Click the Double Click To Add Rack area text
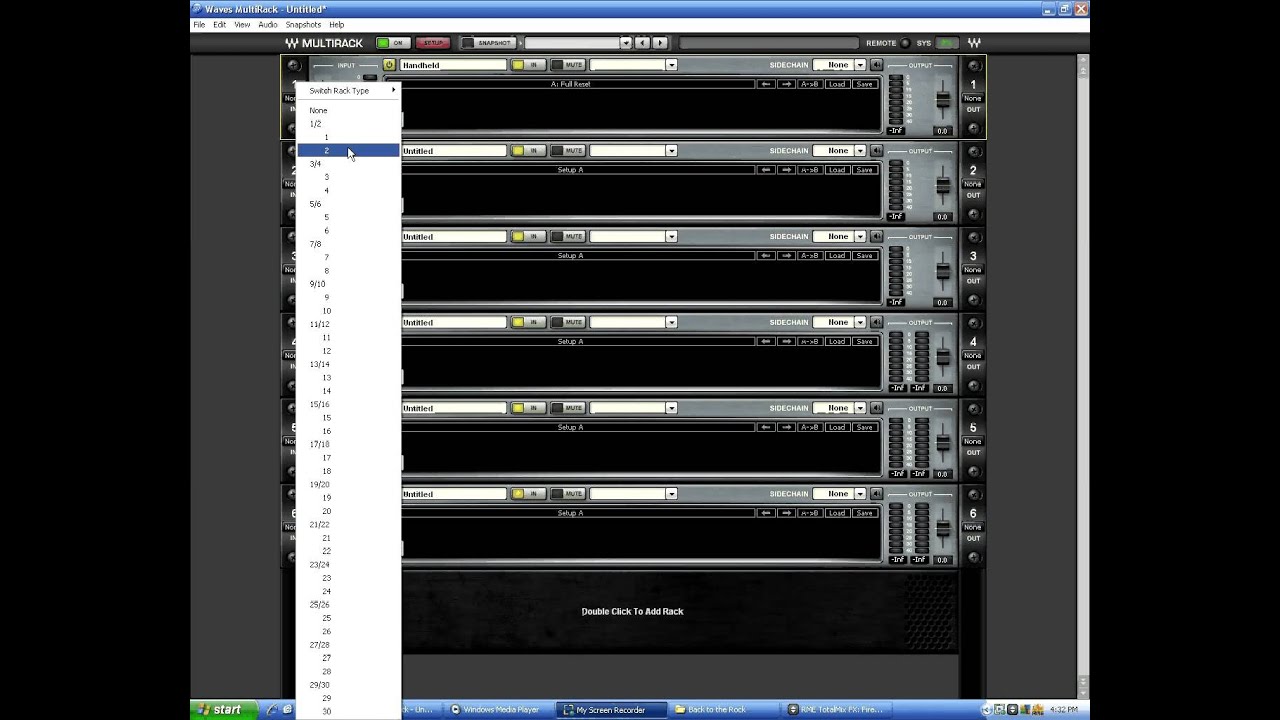 click(632, 611)
